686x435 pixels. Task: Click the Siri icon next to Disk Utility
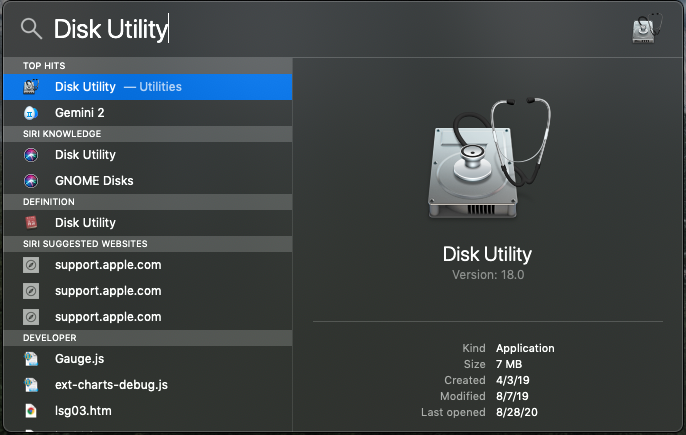[x=31, y=154]
